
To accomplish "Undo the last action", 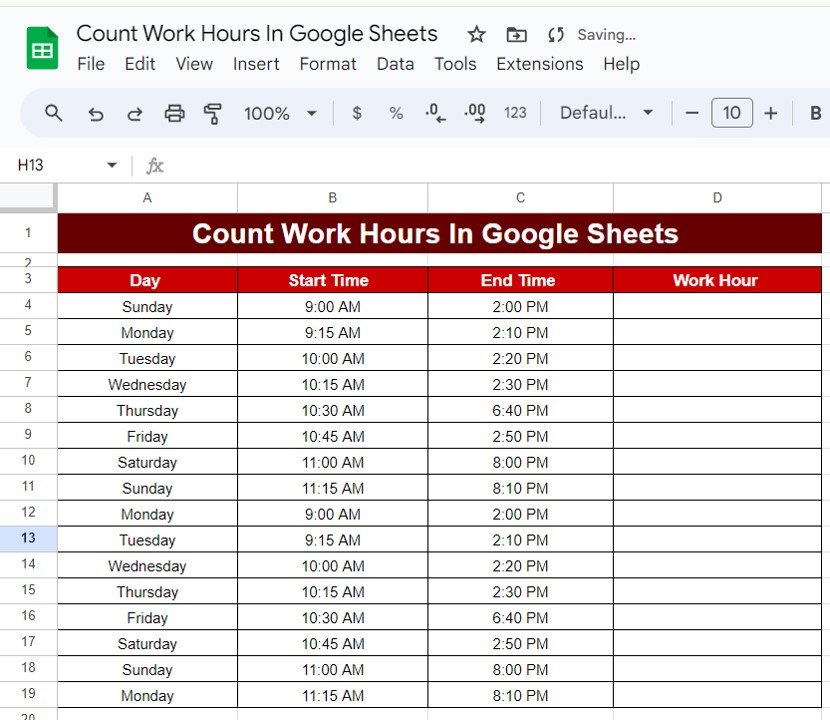I will [95, 113].
